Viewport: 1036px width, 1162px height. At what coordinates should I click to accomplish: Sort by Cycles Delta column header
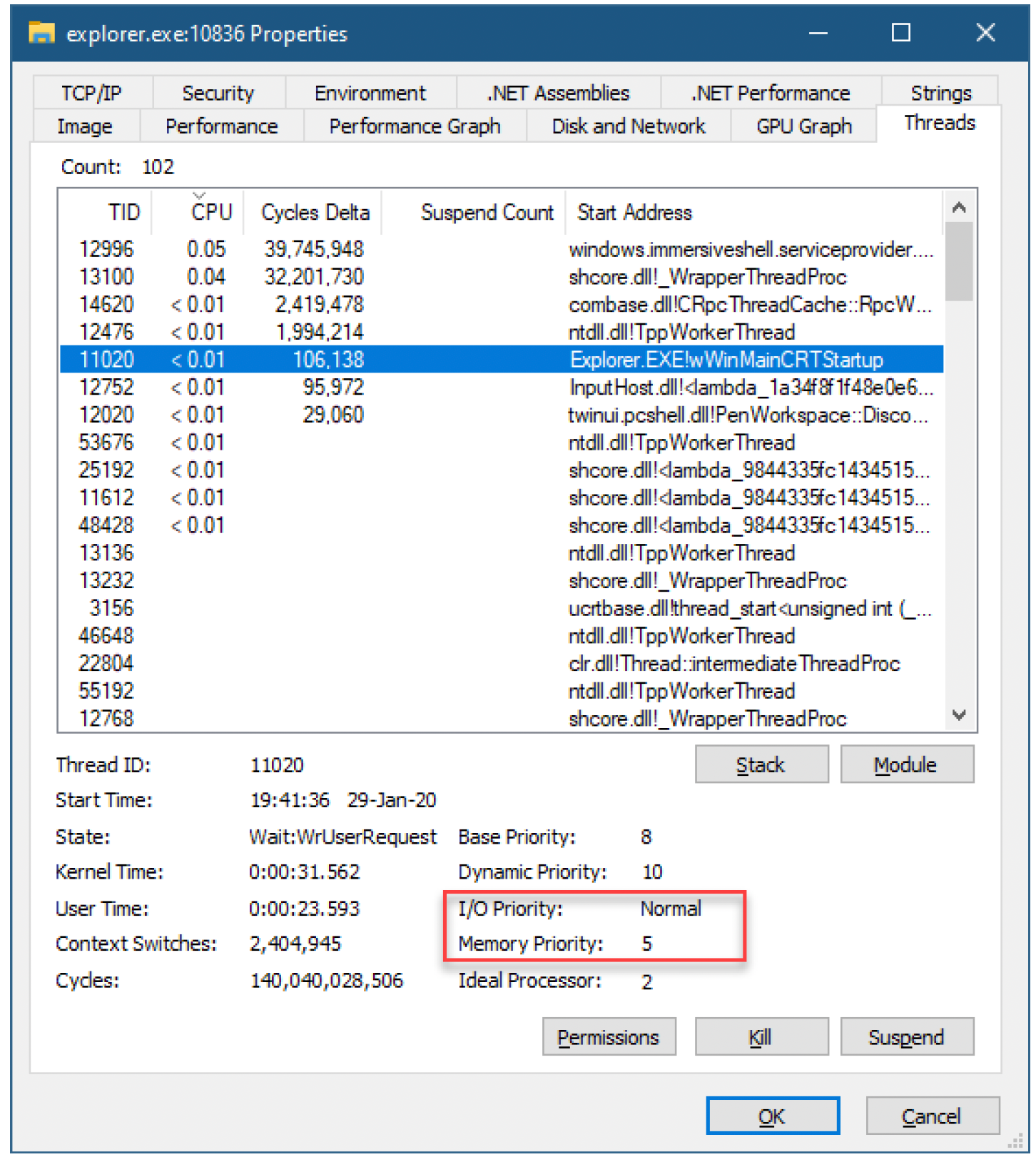(313, 212)
